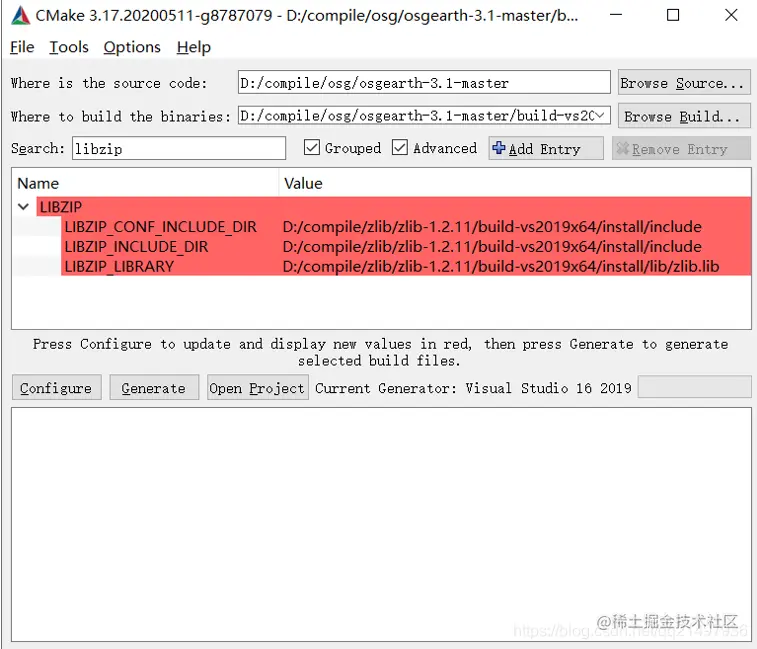Viewport: 757px width, 649px height.
Task: Open the File menu
Action: coord(22,47)
